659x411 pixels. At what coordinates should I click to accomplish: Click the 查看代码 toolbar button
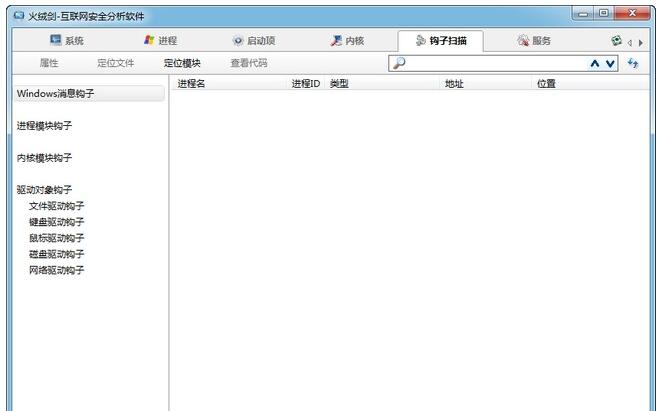point(249,63)
